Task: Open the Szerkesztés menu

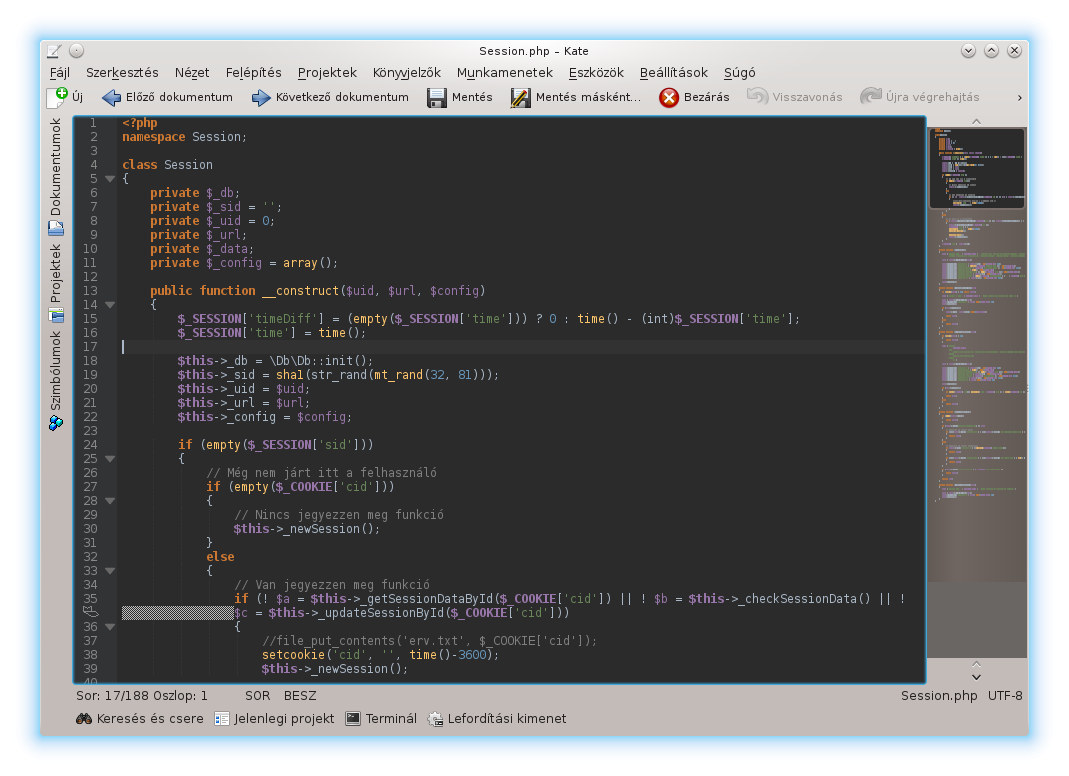Action: click(122, 72)
